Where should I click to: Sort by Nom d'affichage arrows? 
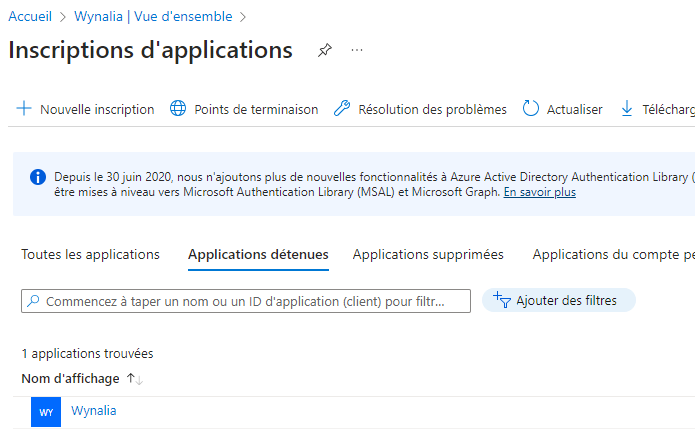tap(134, 379)
